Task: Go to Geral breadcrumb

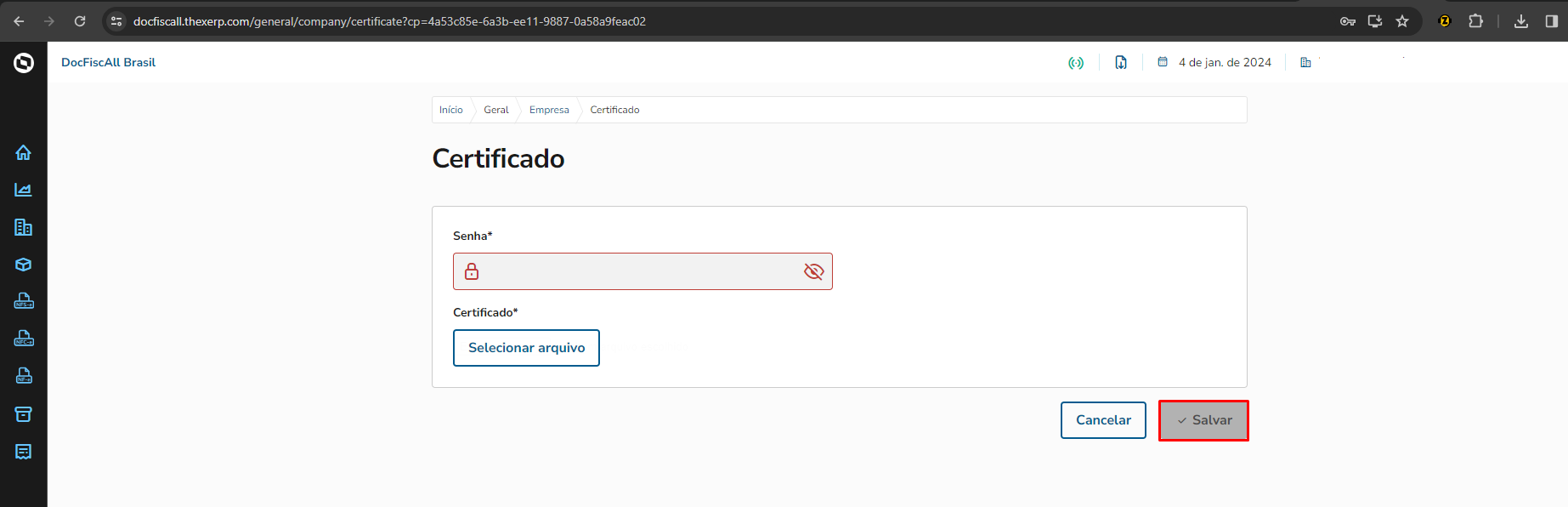Action: click(496, 110)
